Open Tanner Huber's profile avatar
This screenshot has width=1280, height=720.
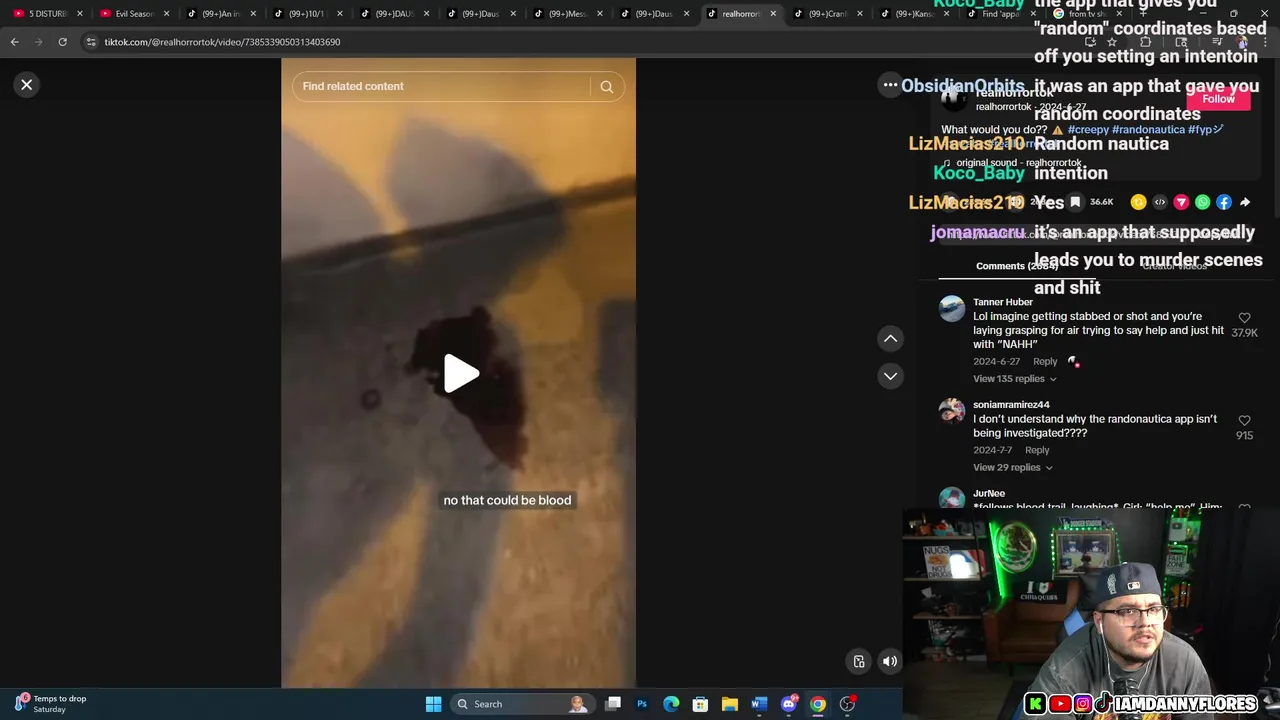coord(951,308)
